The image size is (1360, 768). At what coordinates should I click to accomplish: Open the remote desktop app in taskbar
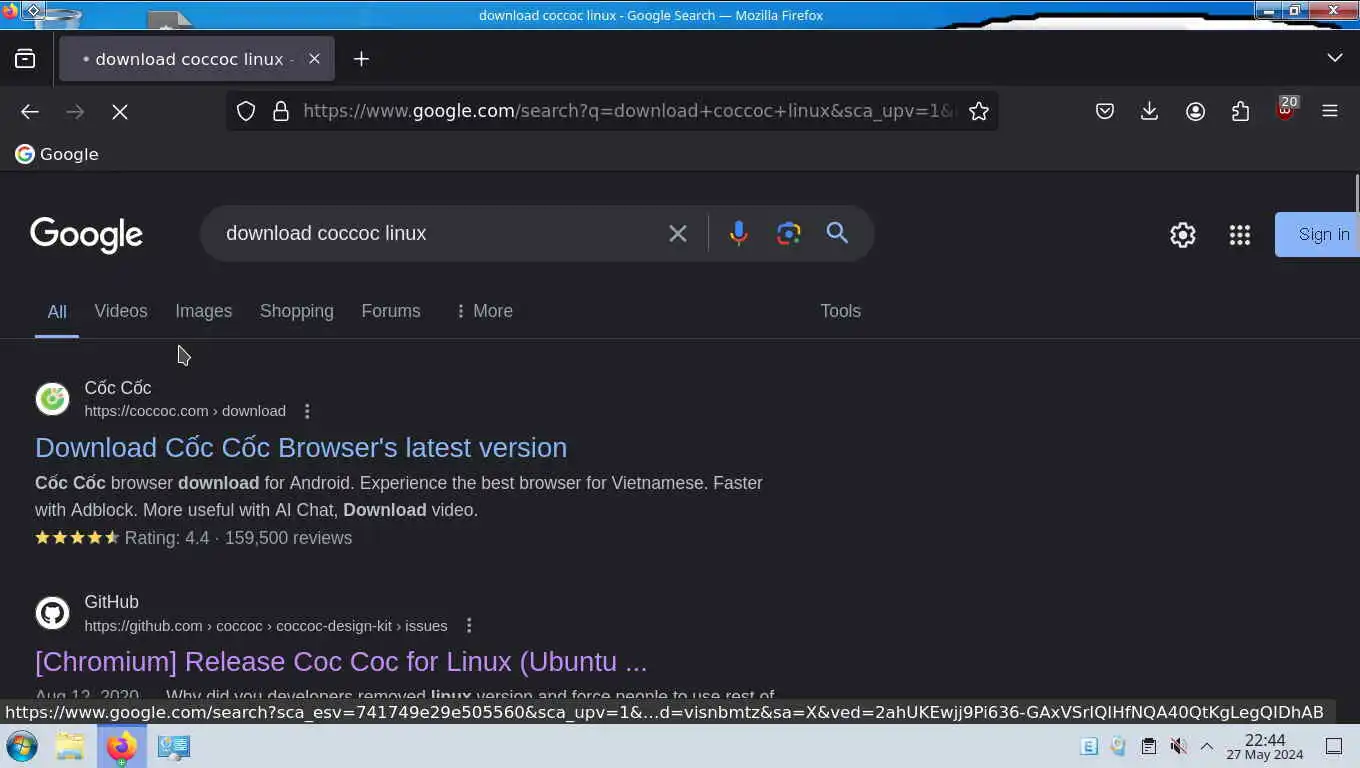[x=173, y=746]
